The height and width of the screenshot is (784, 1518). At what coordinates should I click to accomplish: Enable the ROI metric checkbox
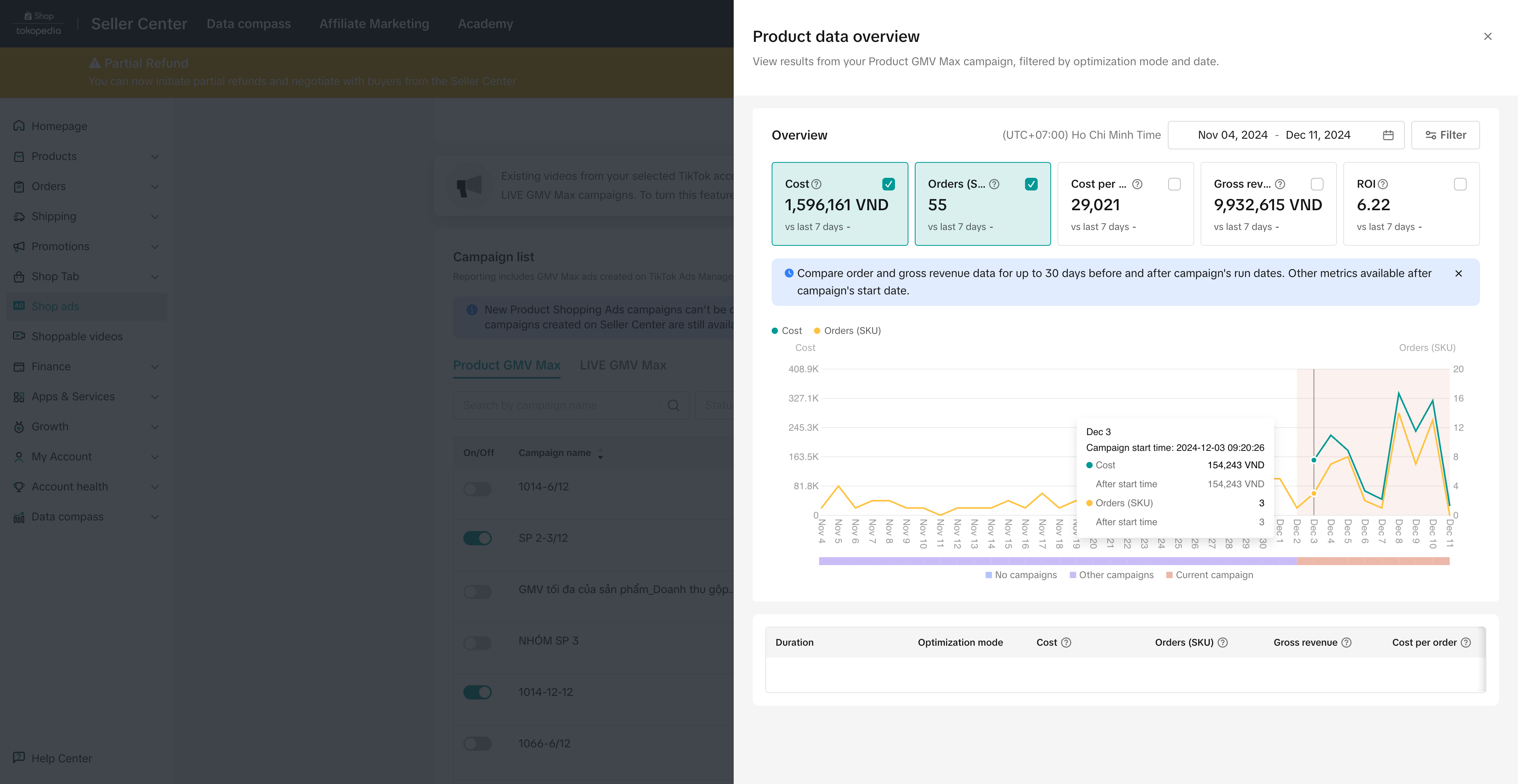(x=1460, y=185)
